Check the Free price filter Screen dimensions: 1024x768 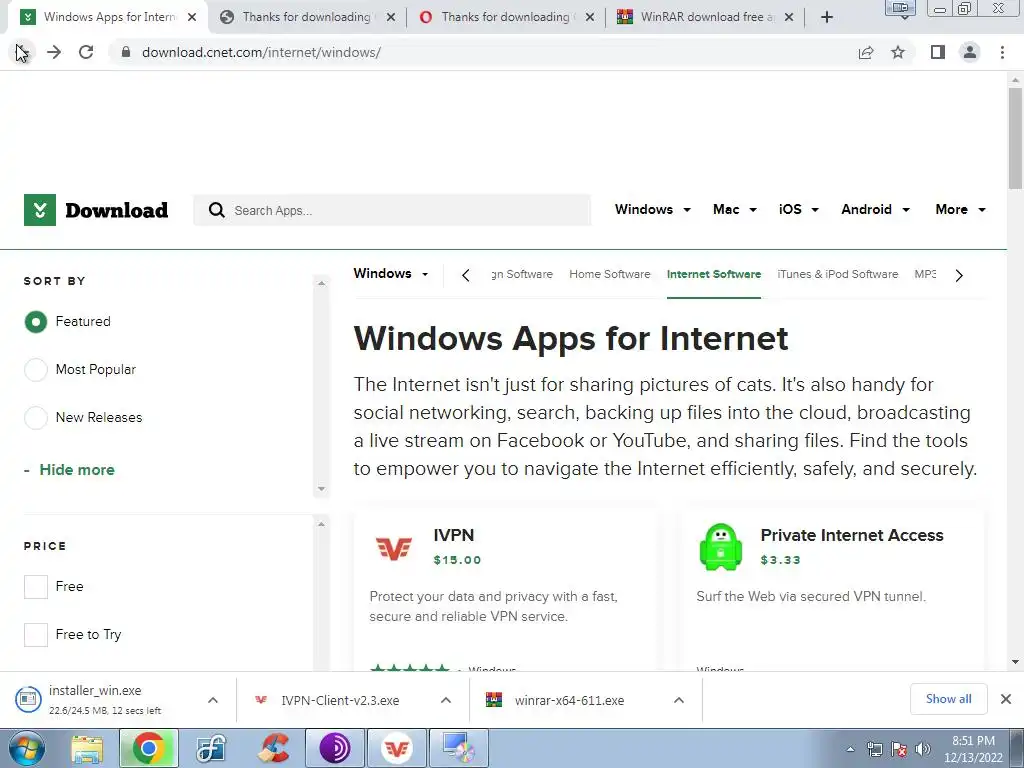(x=36, y=586)
